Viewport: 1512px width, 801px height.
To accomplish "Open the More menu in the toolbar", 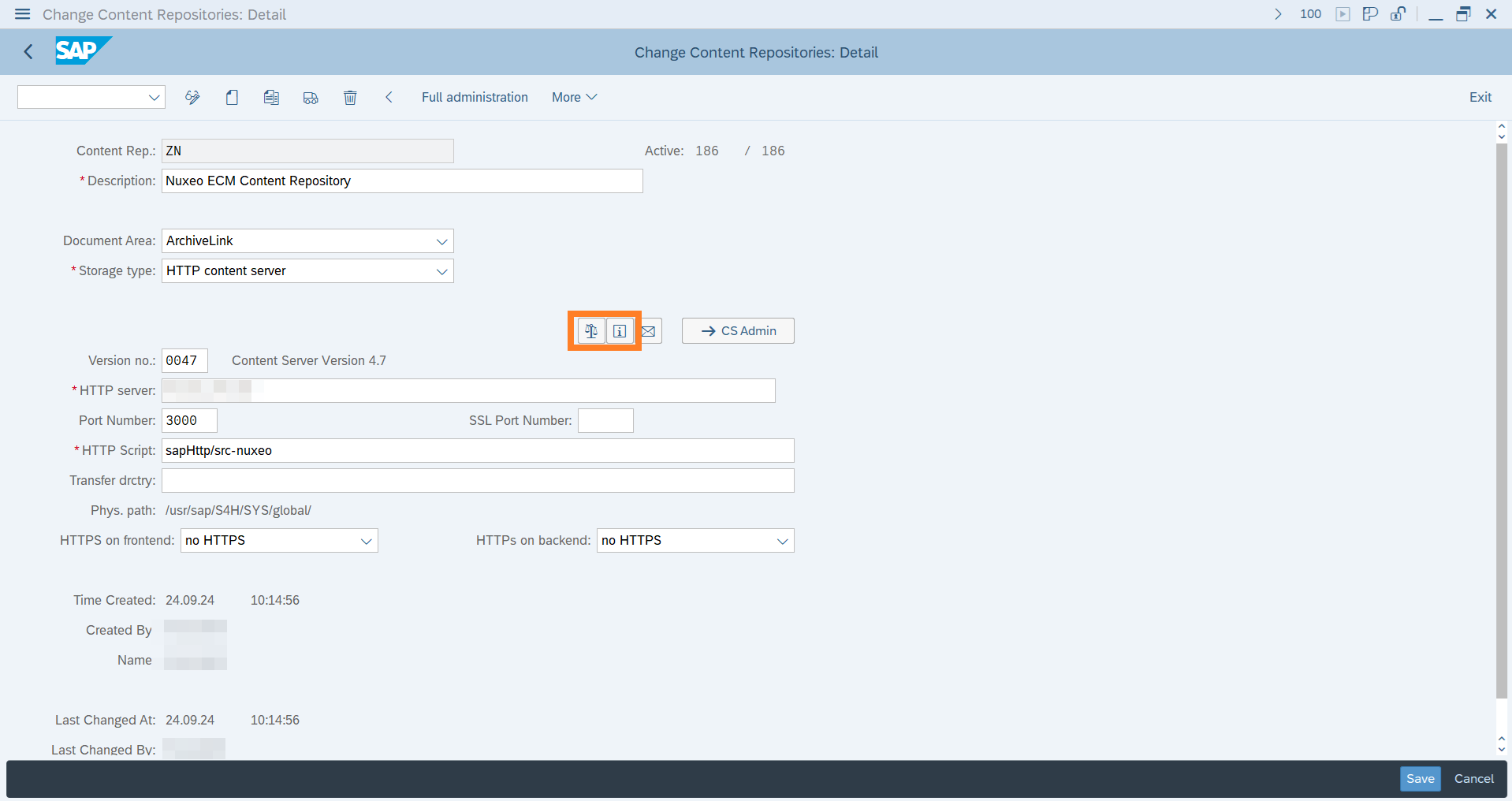I will coord(574,97).
